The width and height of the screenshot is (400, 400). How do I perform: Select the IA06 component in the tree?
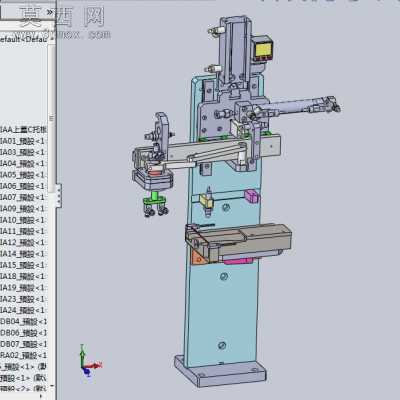(23, 186)
